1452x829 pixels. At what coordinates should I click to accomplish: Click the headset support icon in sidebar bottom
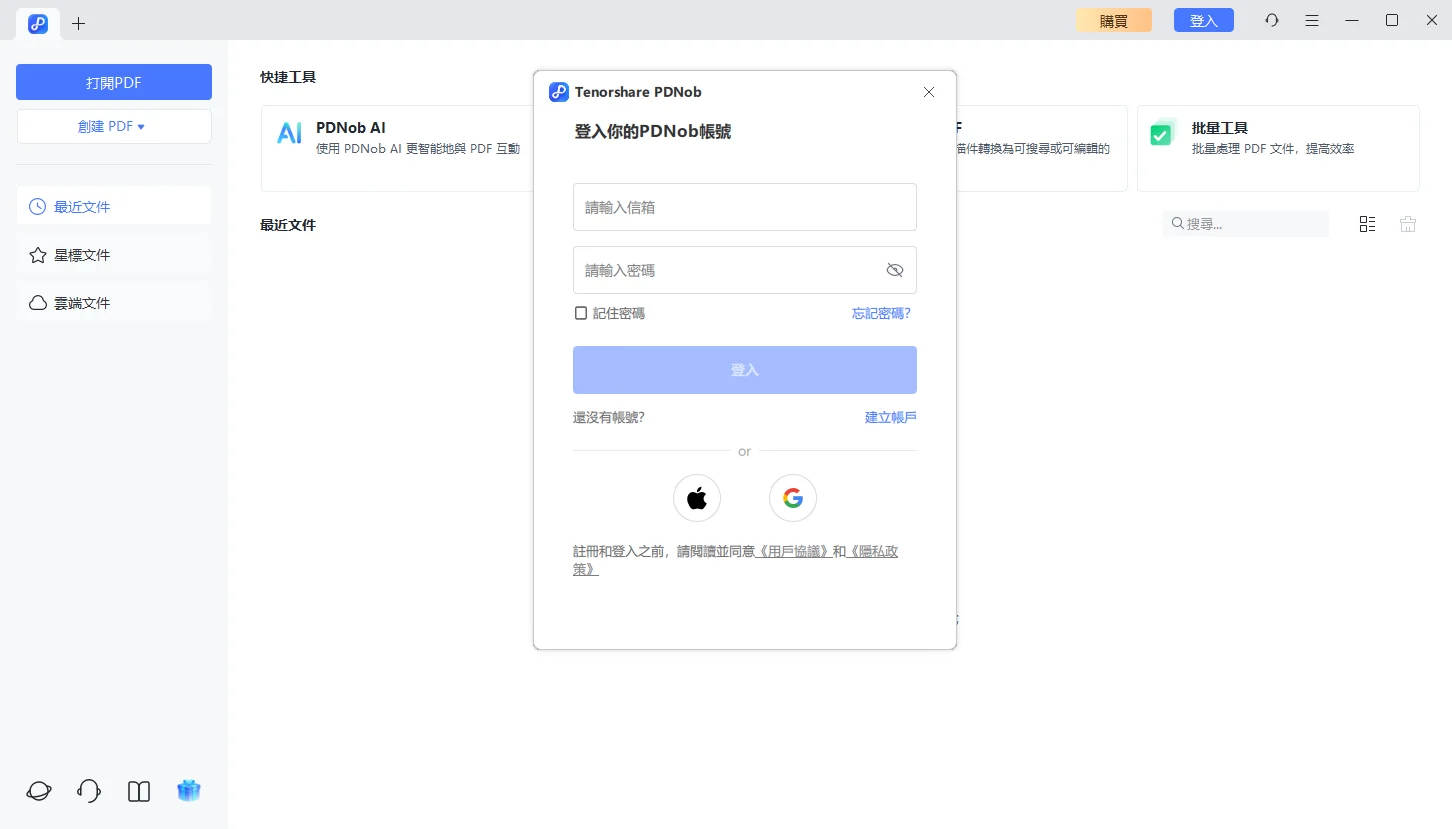coord(89,791)
